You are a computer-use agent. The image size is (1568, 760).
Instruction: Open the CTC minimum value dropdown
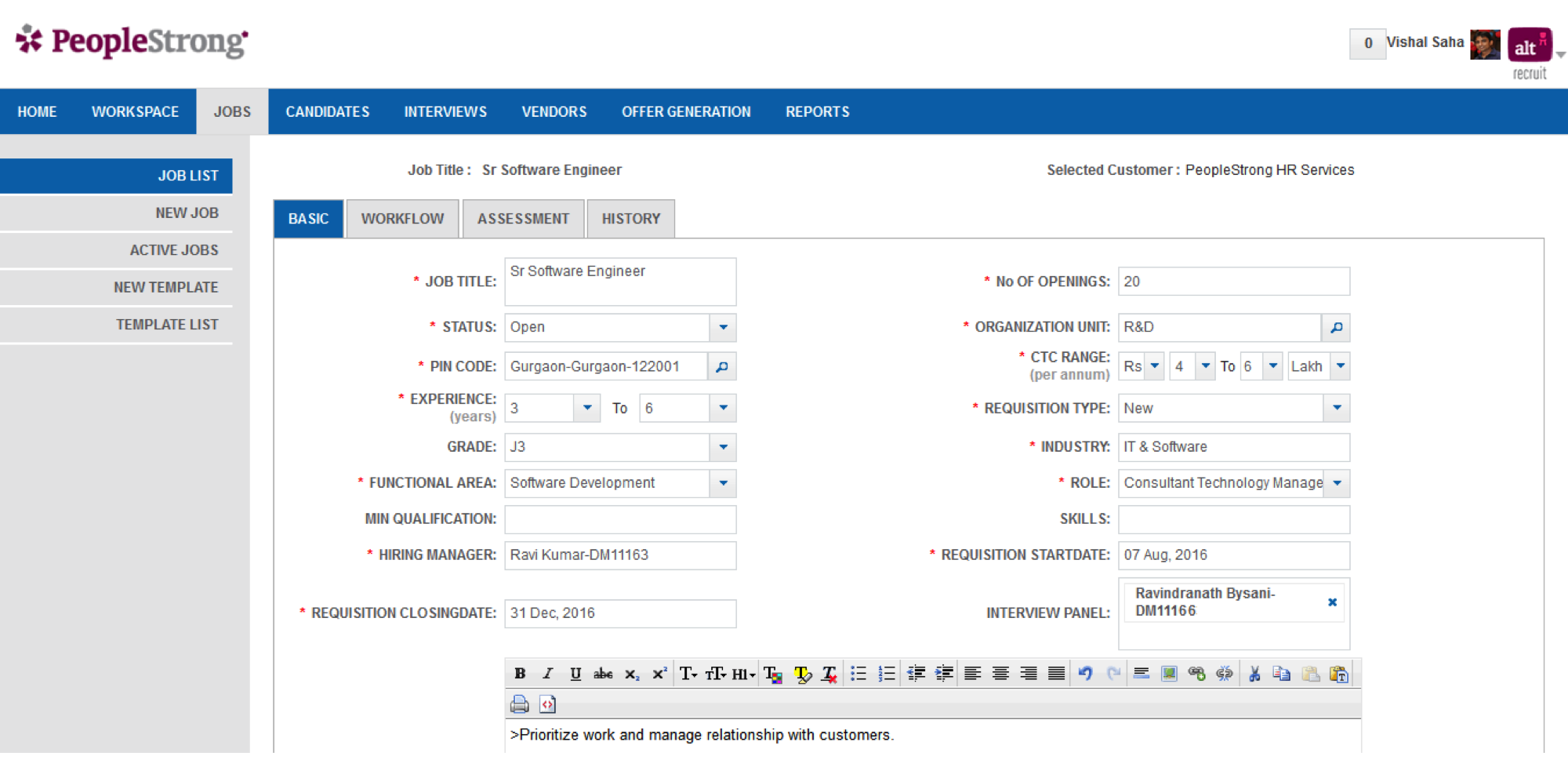click(1205, 366)
